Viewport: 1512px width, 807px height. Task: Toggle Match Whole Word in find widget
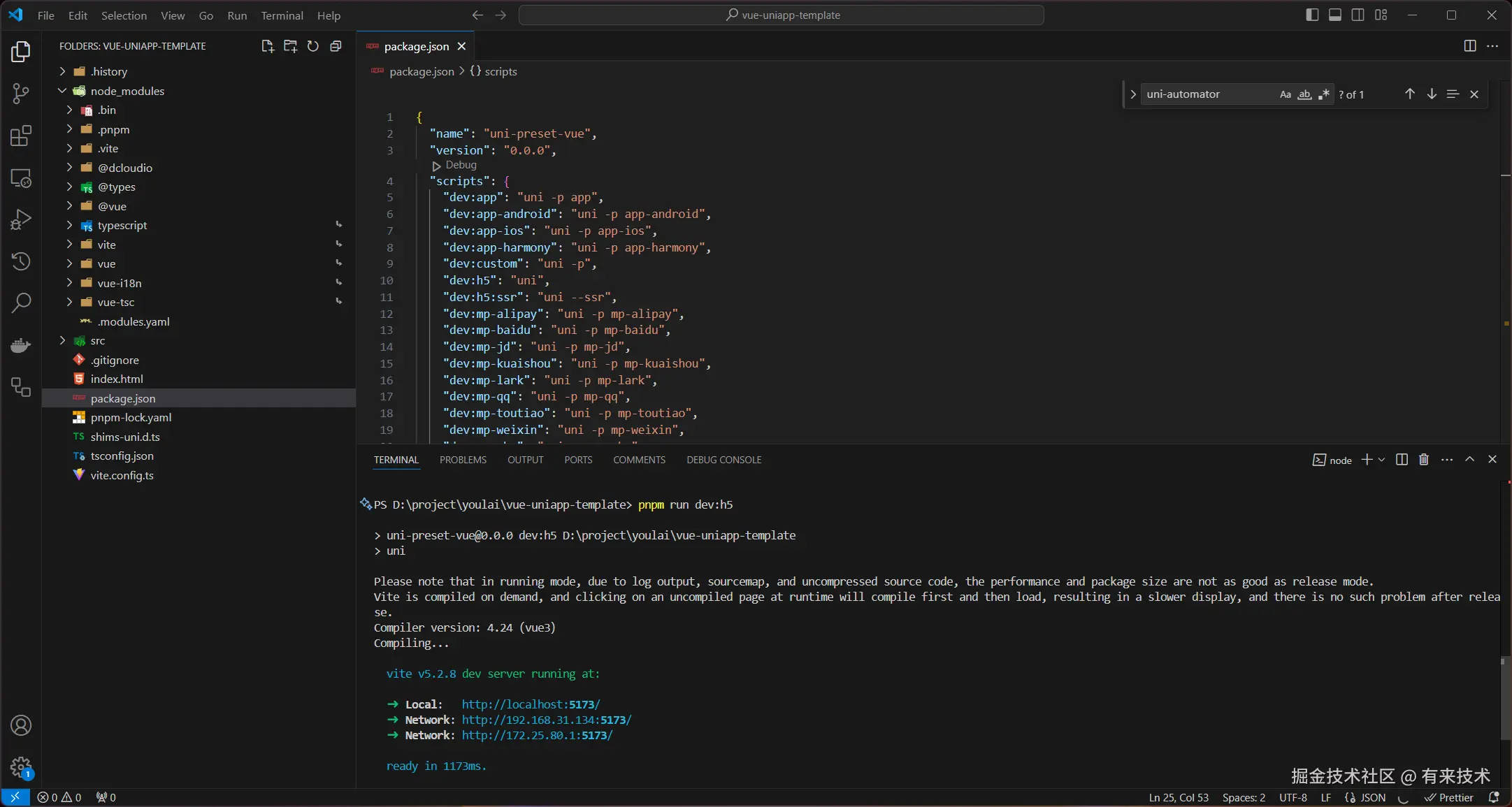[1304, 94]
